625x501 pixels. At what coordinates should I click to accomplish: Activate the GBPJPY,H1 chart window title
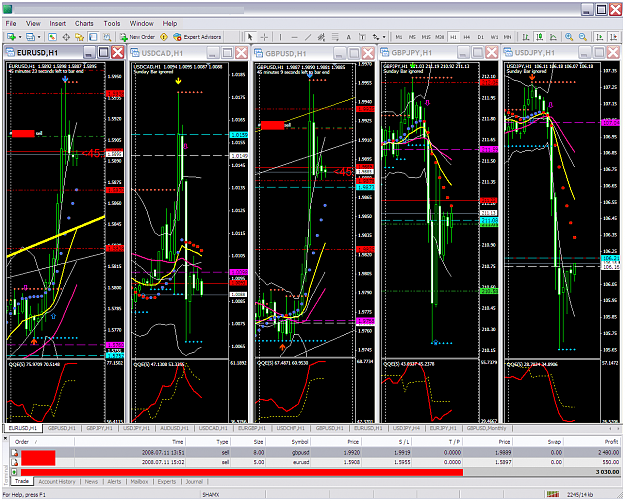tap(412, 53)
